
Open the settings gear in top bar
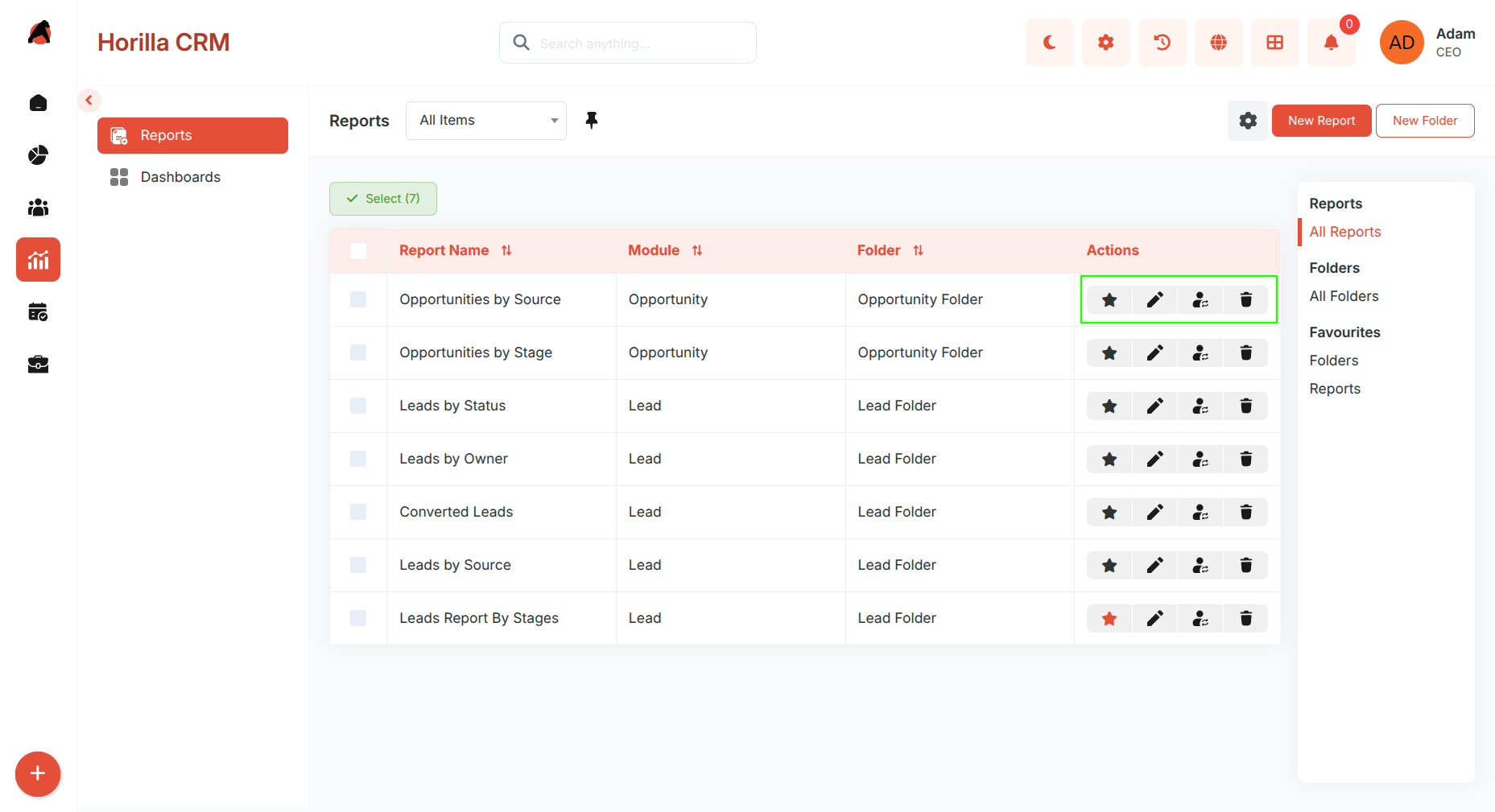click(1105, 43)
